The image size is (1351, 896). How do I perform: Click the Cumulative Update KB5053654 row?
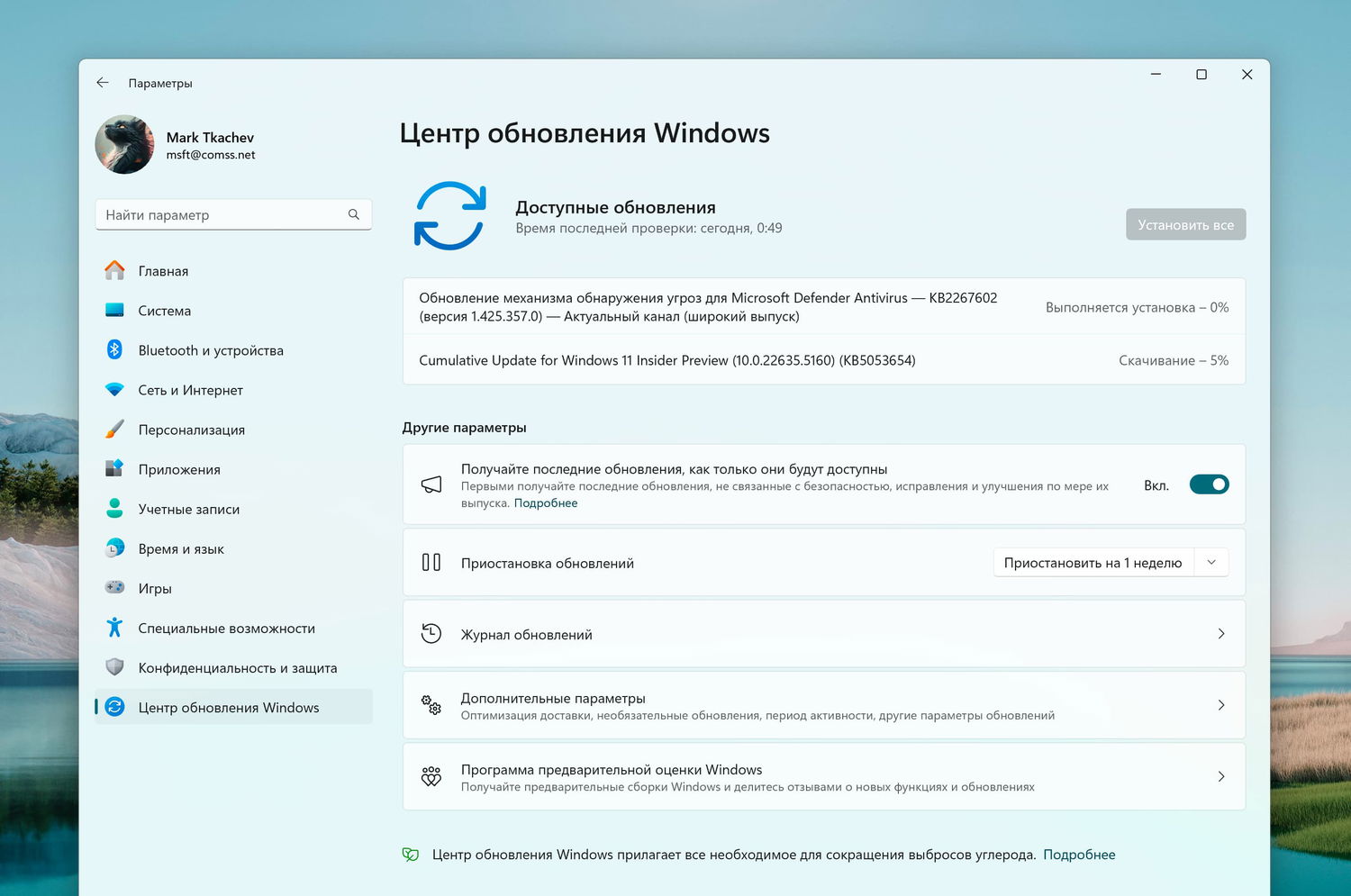(824, 359)
